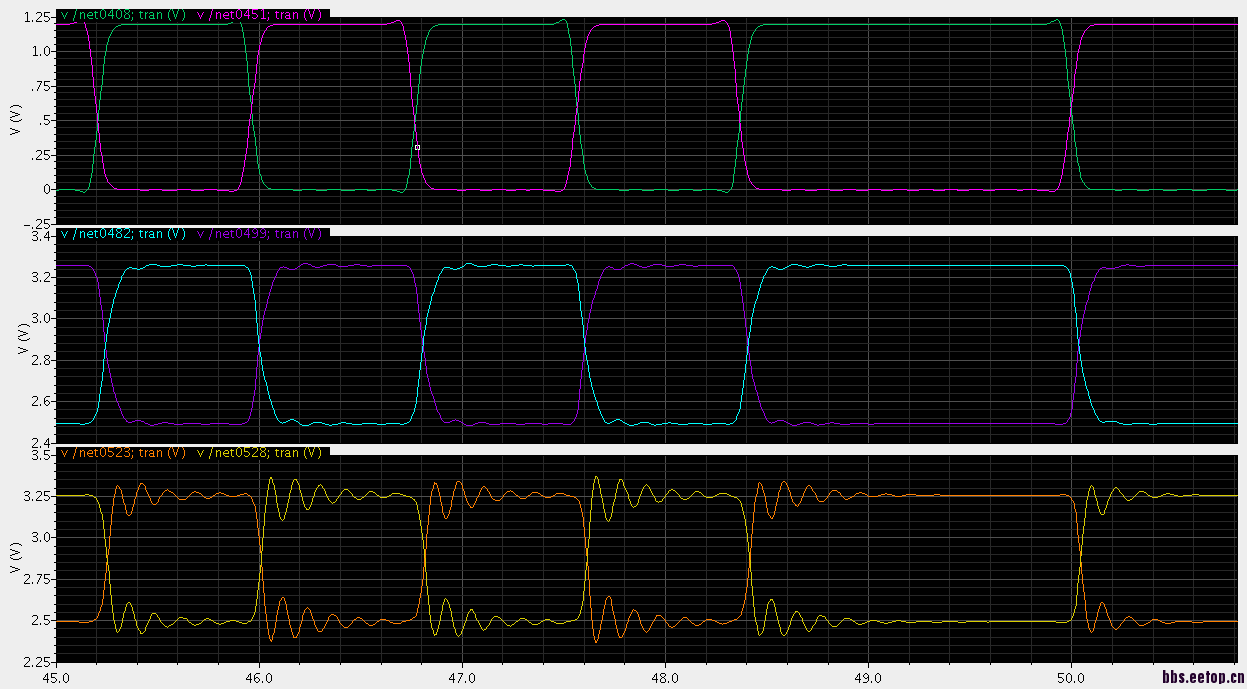Click the 2.75 voltage axis label
1247x689 pixels.
tap(38, 579)
